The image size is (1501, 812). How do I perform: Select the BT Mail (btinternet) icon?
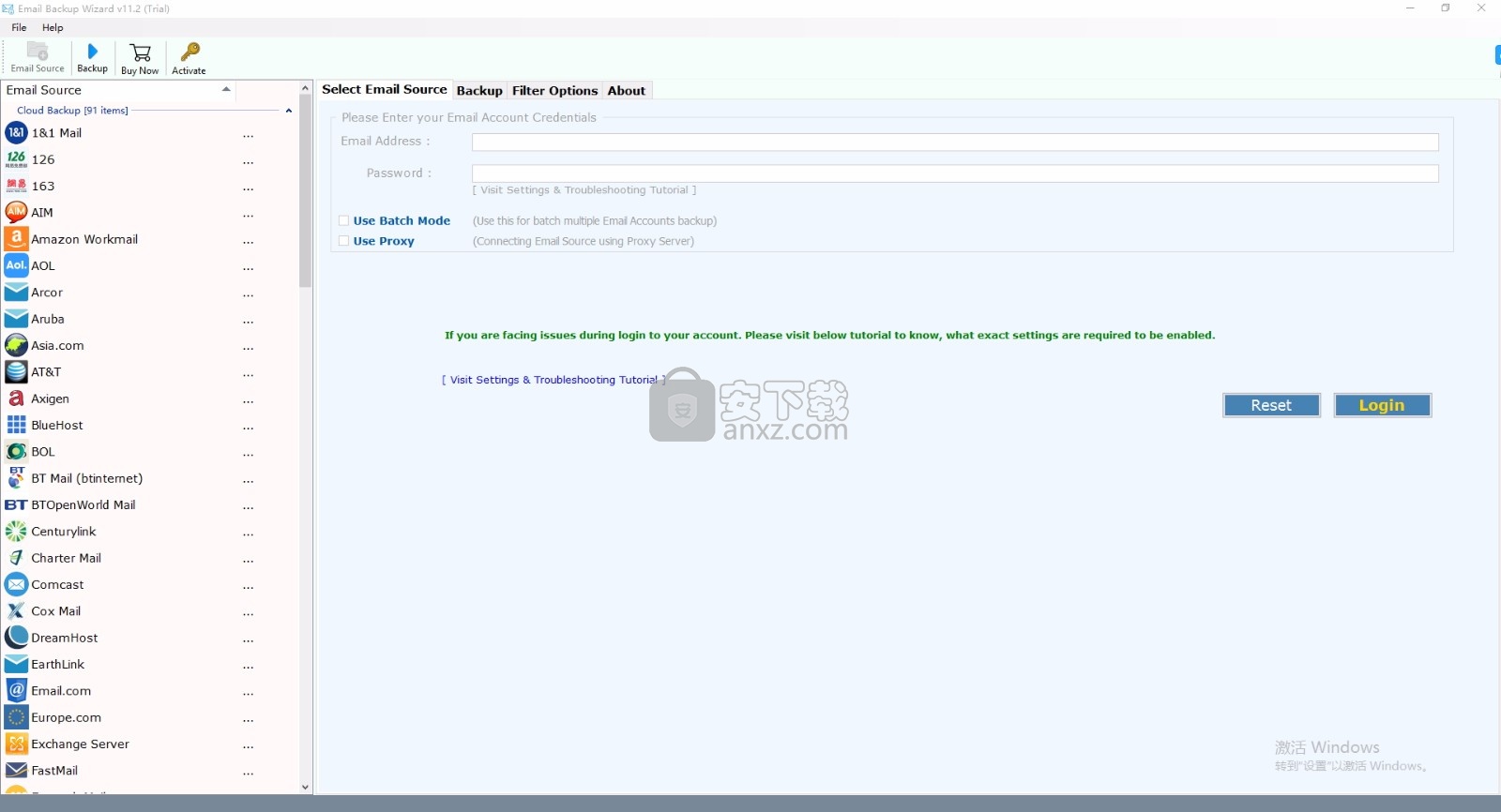pyautogui.click(x=16, y=478)
